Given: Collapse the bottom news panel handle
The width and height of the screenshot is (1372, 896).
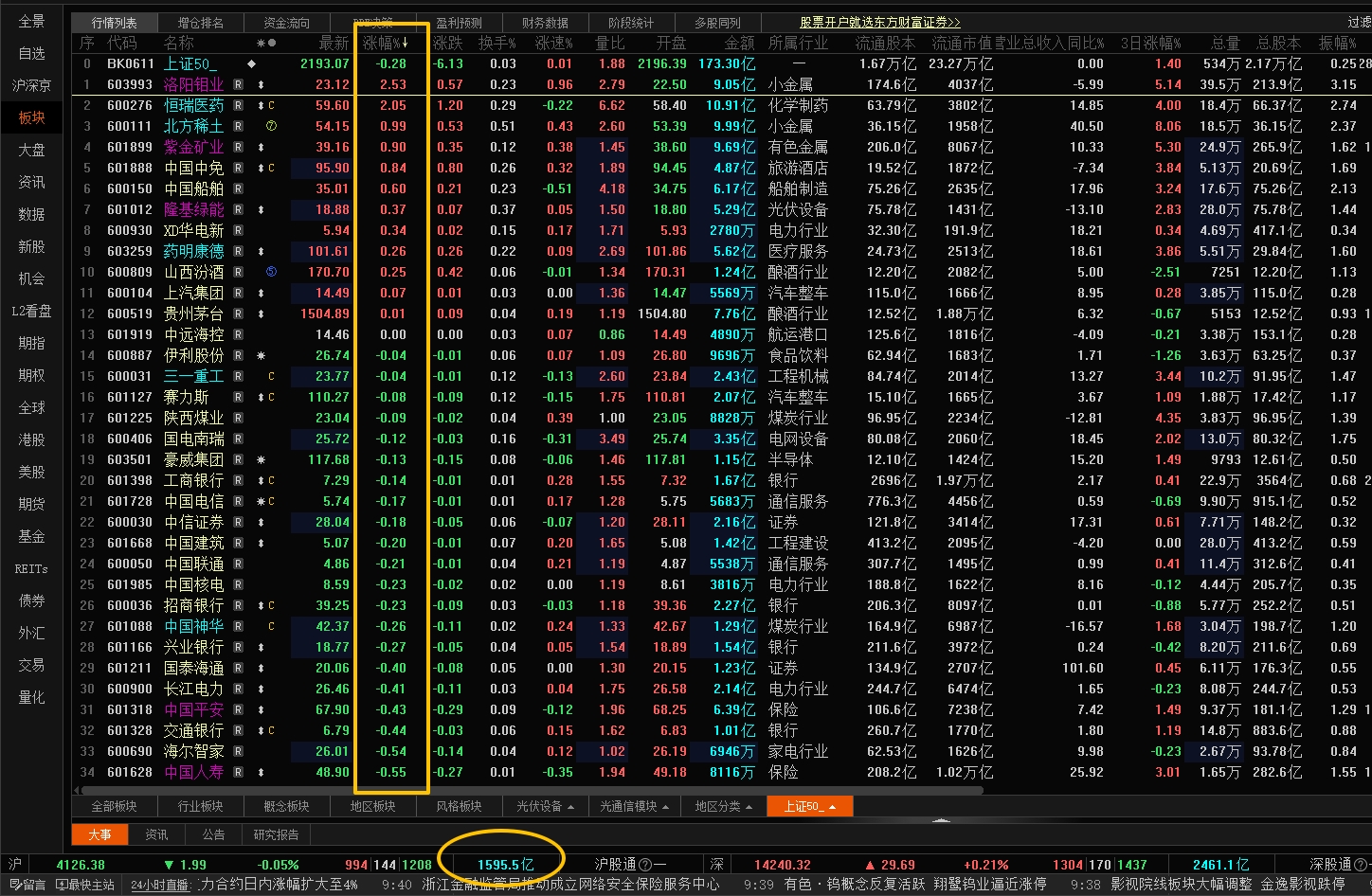Looking at the screenshot, I should pyautogui.click(x=941, y=820).
